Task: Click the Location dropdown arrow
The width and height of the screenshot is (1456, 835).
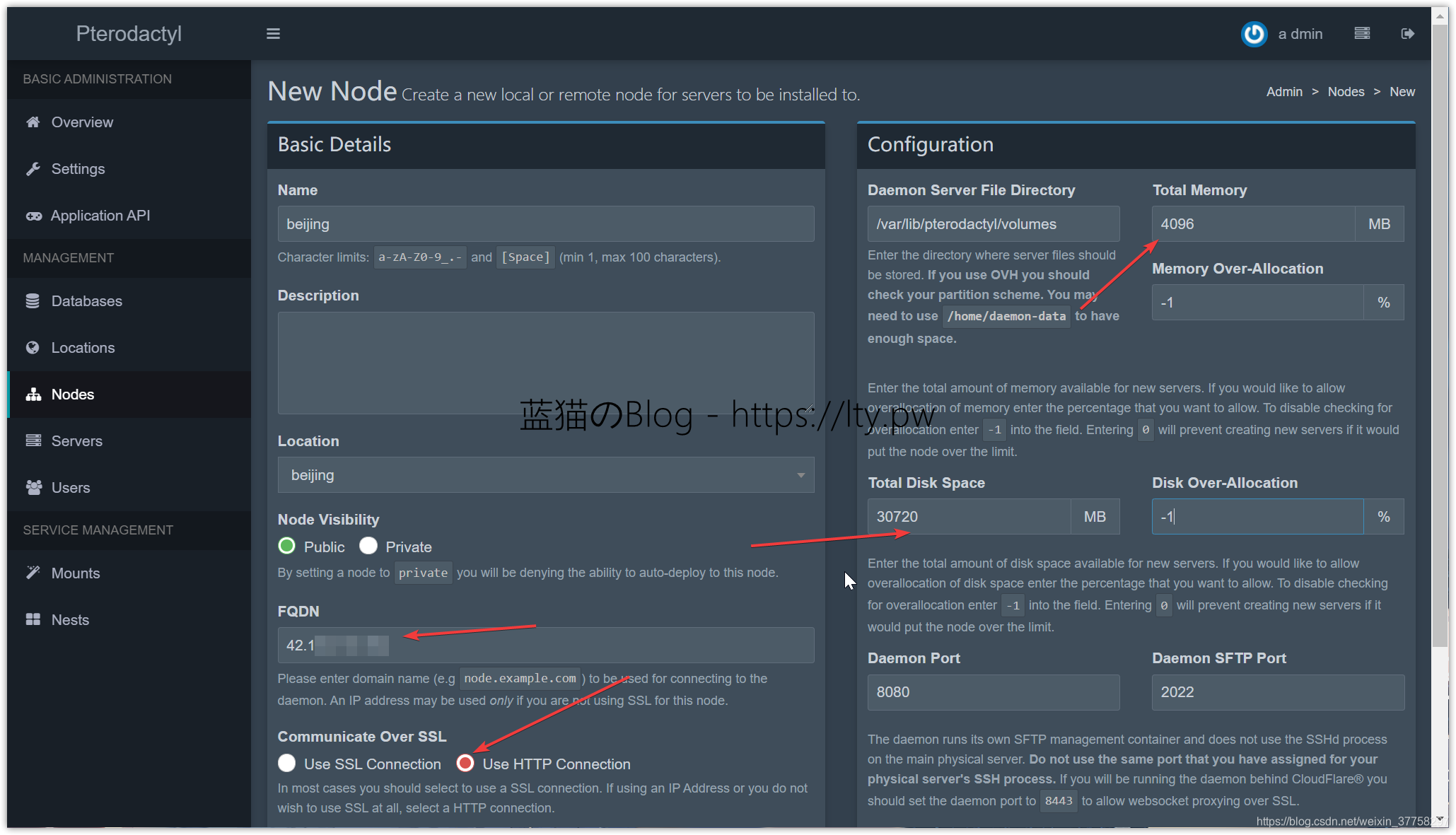Action: click(x=800, y=475)
